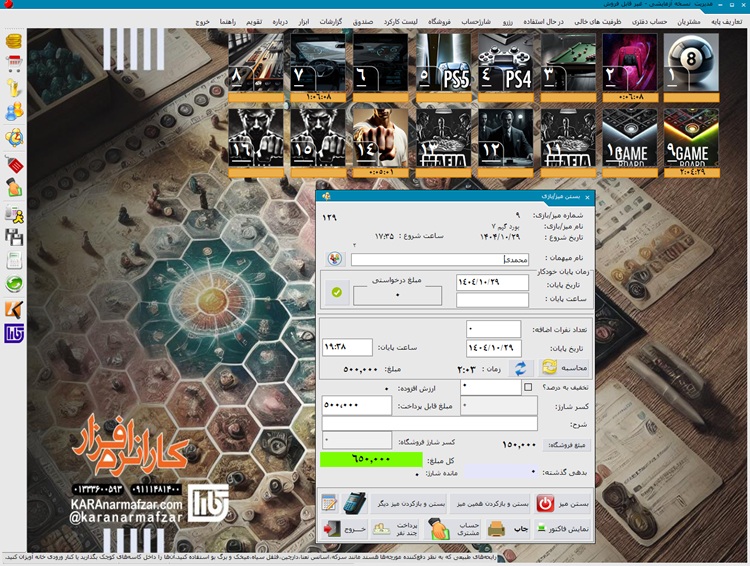750x566 pixels.
Task: Click the green checkmark next to مبلغ درخواستی
Action: click(x=337, y=292)
